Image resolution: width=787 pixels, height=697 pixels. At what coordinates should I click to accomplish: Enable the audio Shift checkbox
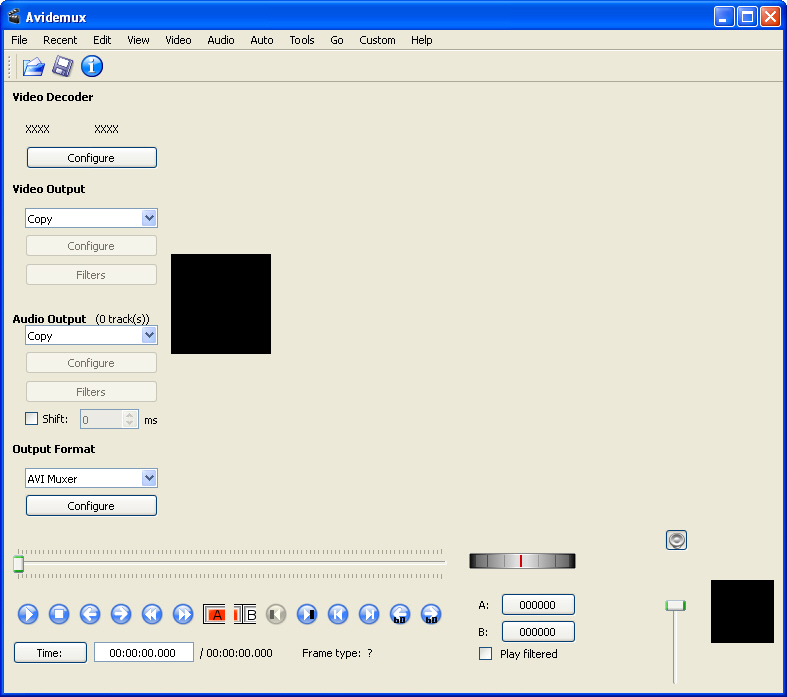coord(31,419)
